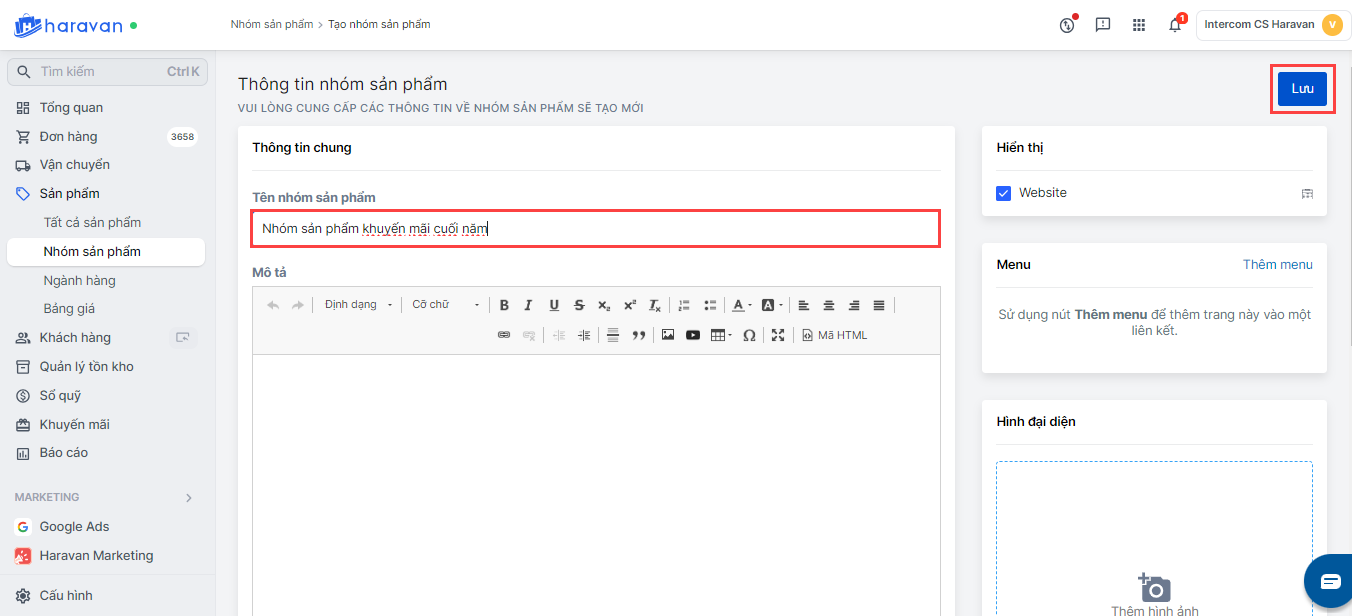Open the Cỡ chữ font size dropdown

click(445, 305)
